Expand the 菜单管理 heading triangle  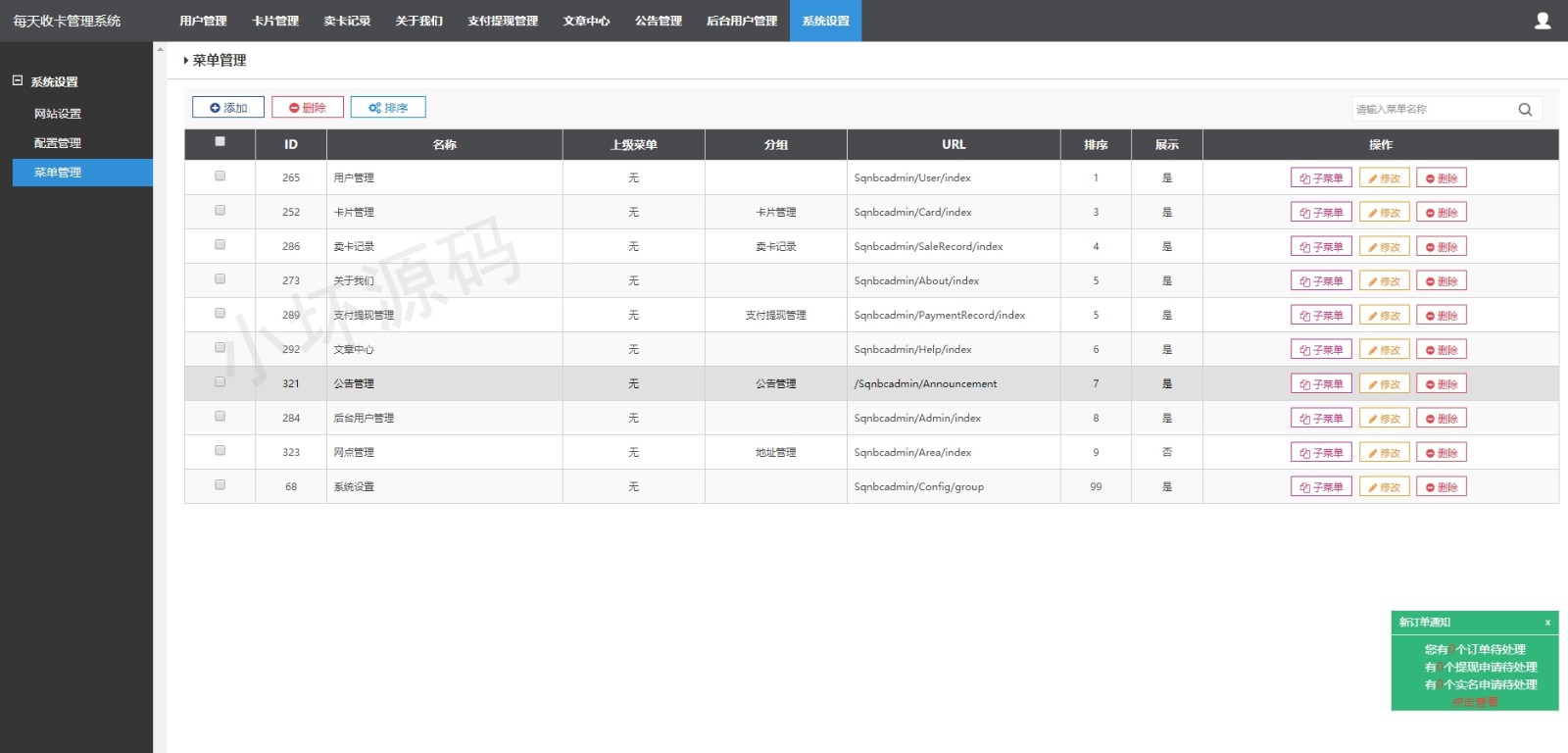[x=186, y=61]
